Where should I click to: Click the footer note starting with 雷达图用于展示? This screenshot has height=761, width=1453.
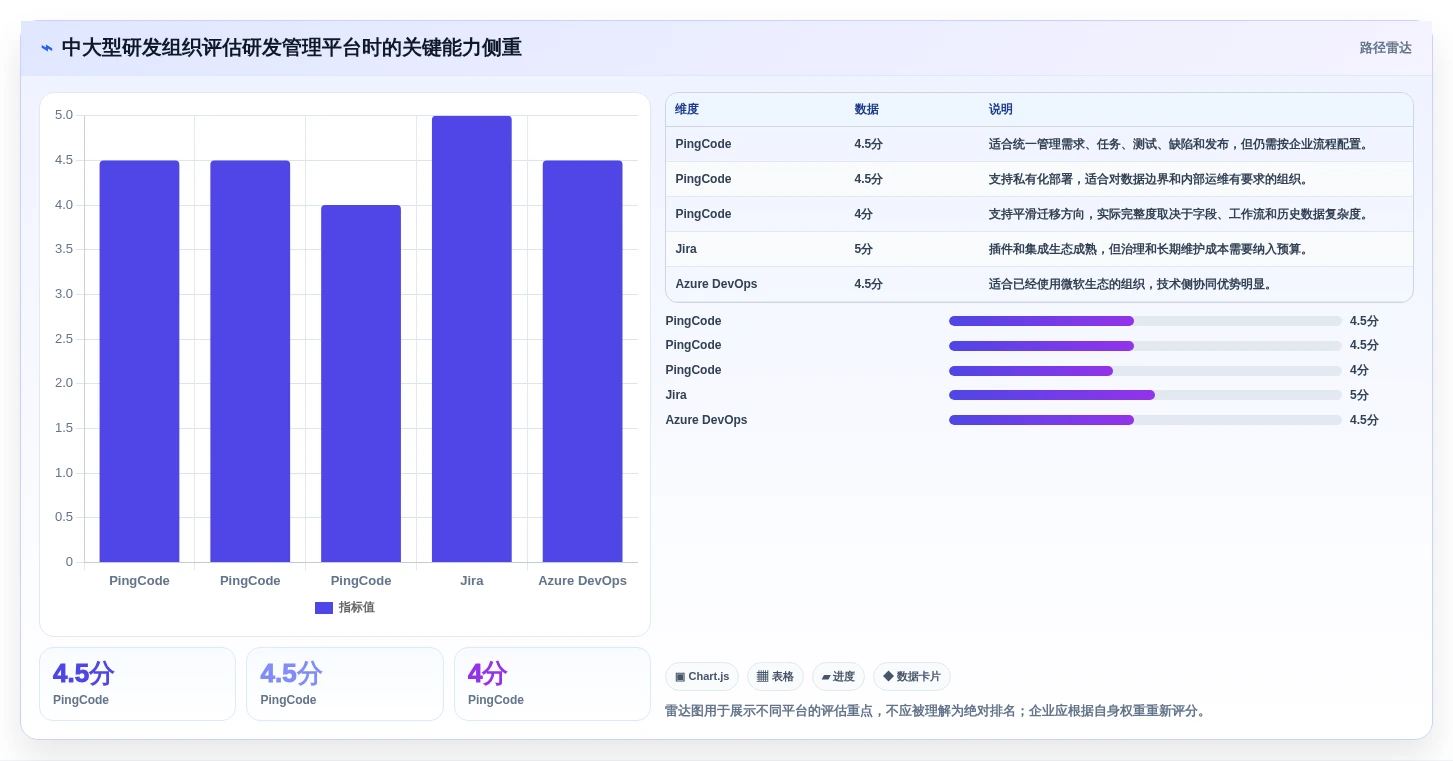pyautogui.click(x=937, y=711)
